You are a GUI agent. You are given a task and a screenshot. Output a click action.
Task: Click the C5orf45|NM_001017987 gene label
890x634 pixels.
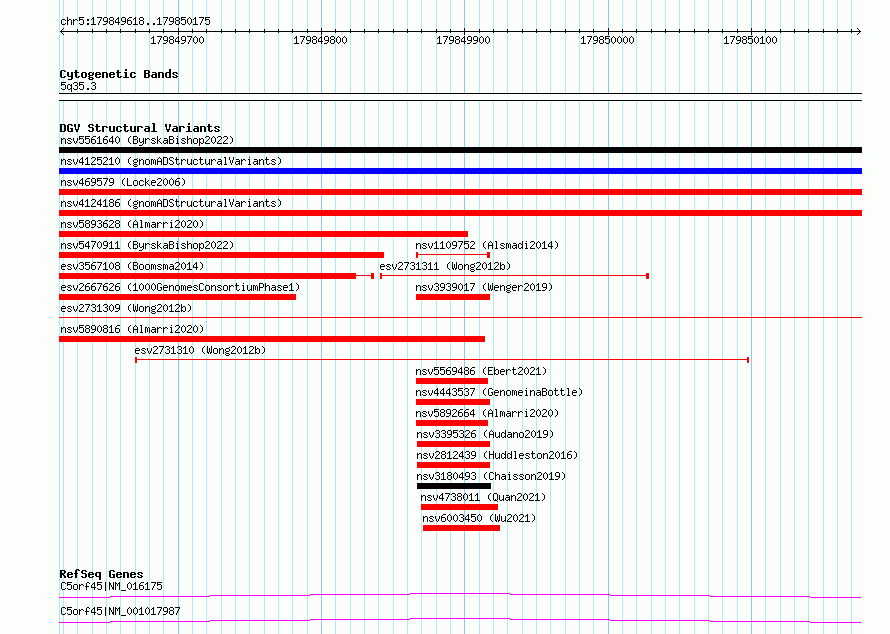tap(120, 611)
